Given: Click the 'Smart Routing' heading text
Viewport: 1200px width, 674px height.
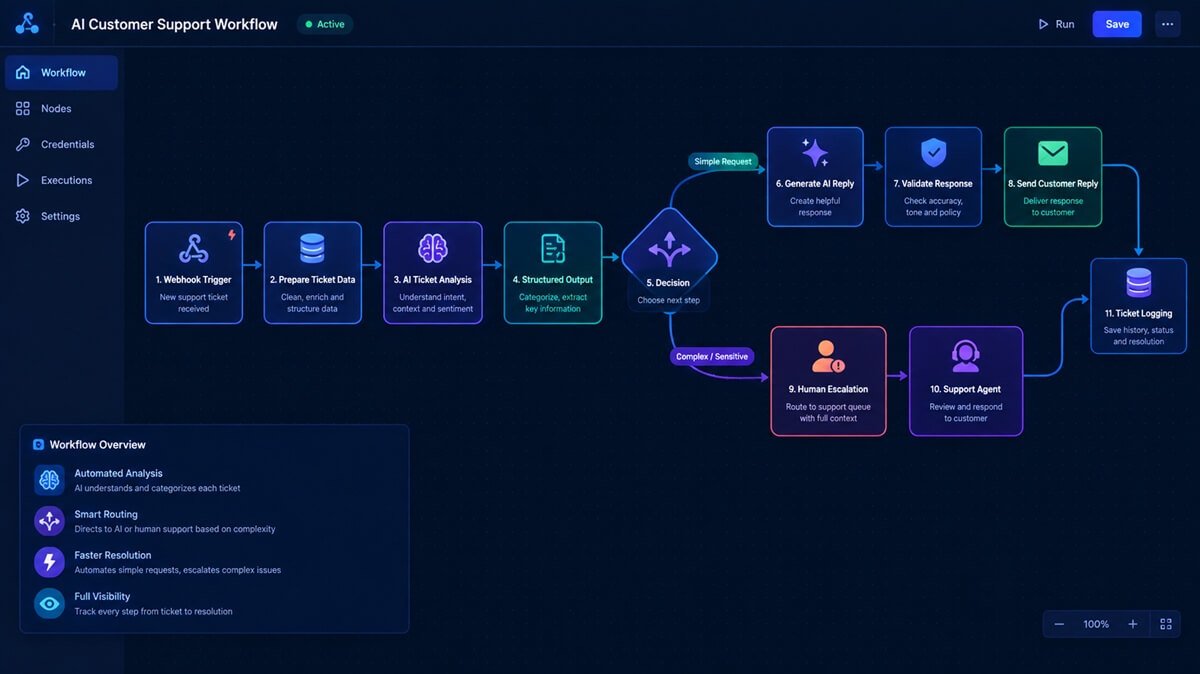Looking at the screenshot, I should click(x=106, y=515).
